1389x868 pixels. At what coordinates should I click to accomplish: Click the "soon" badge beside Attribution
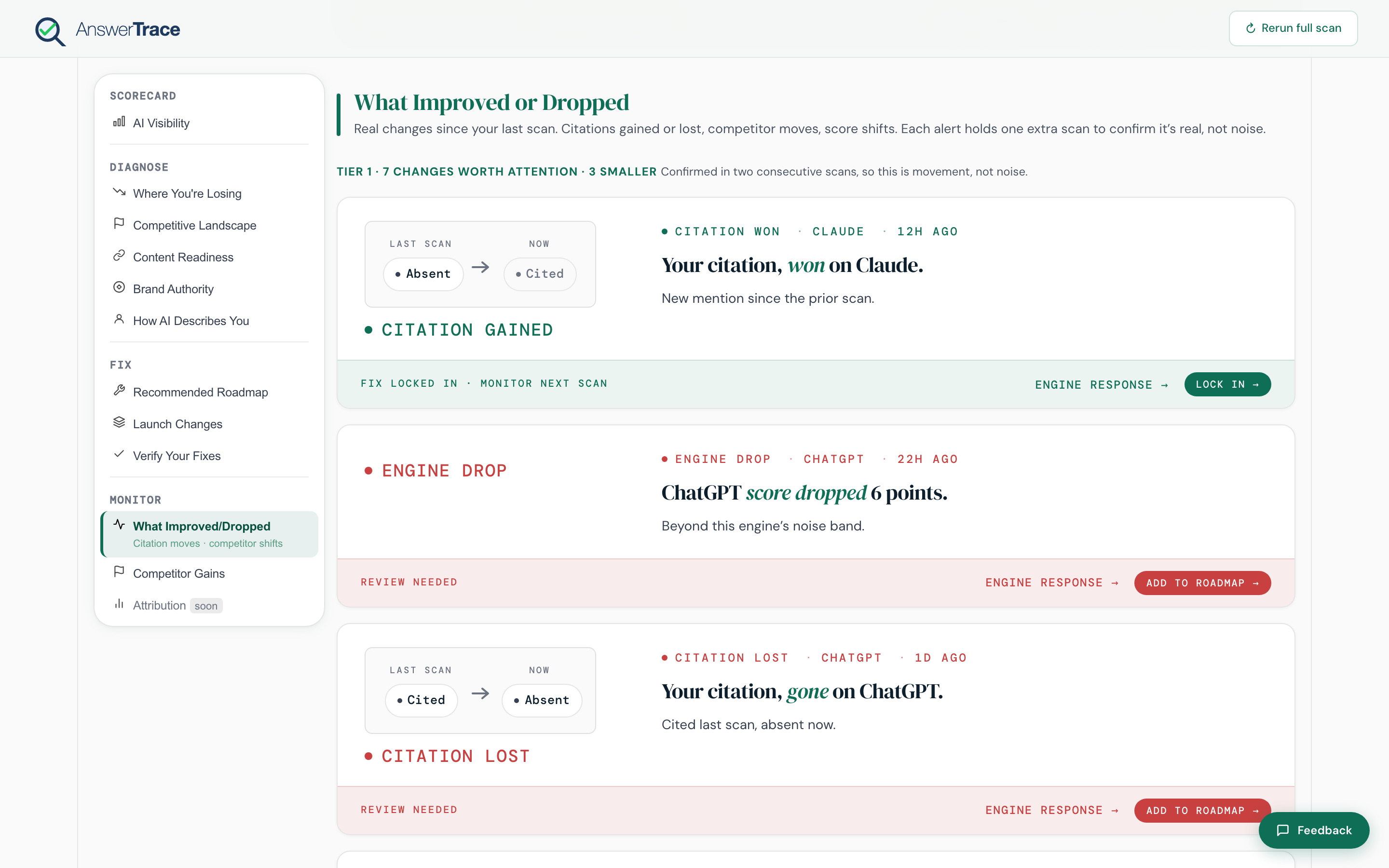click(206, 606)
